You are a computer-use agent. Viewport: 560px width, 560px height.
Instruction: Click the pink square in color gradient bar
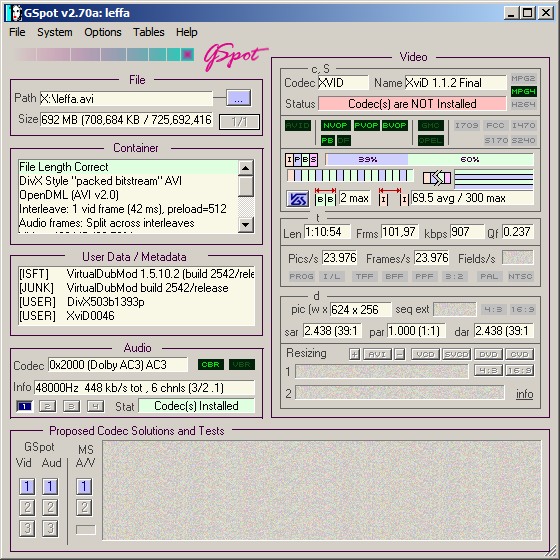[187, 55]
